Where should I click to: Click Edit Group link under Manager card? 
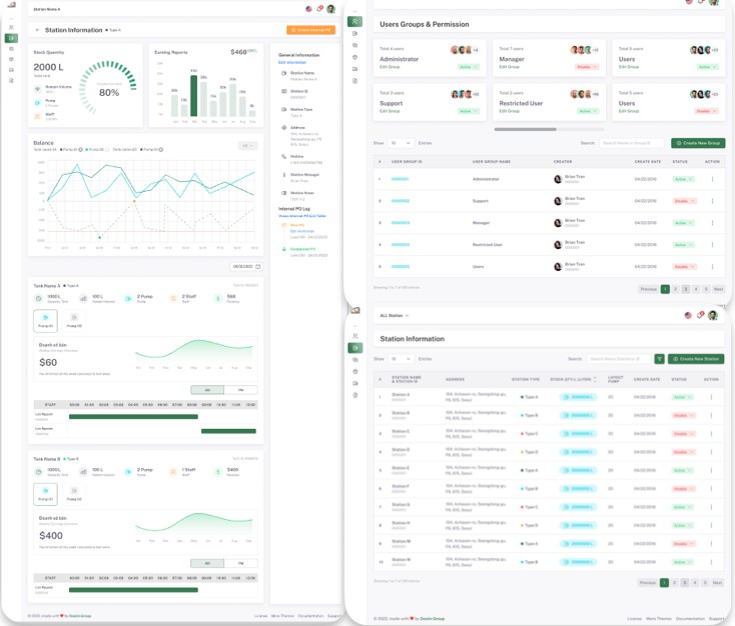point(509,67)
